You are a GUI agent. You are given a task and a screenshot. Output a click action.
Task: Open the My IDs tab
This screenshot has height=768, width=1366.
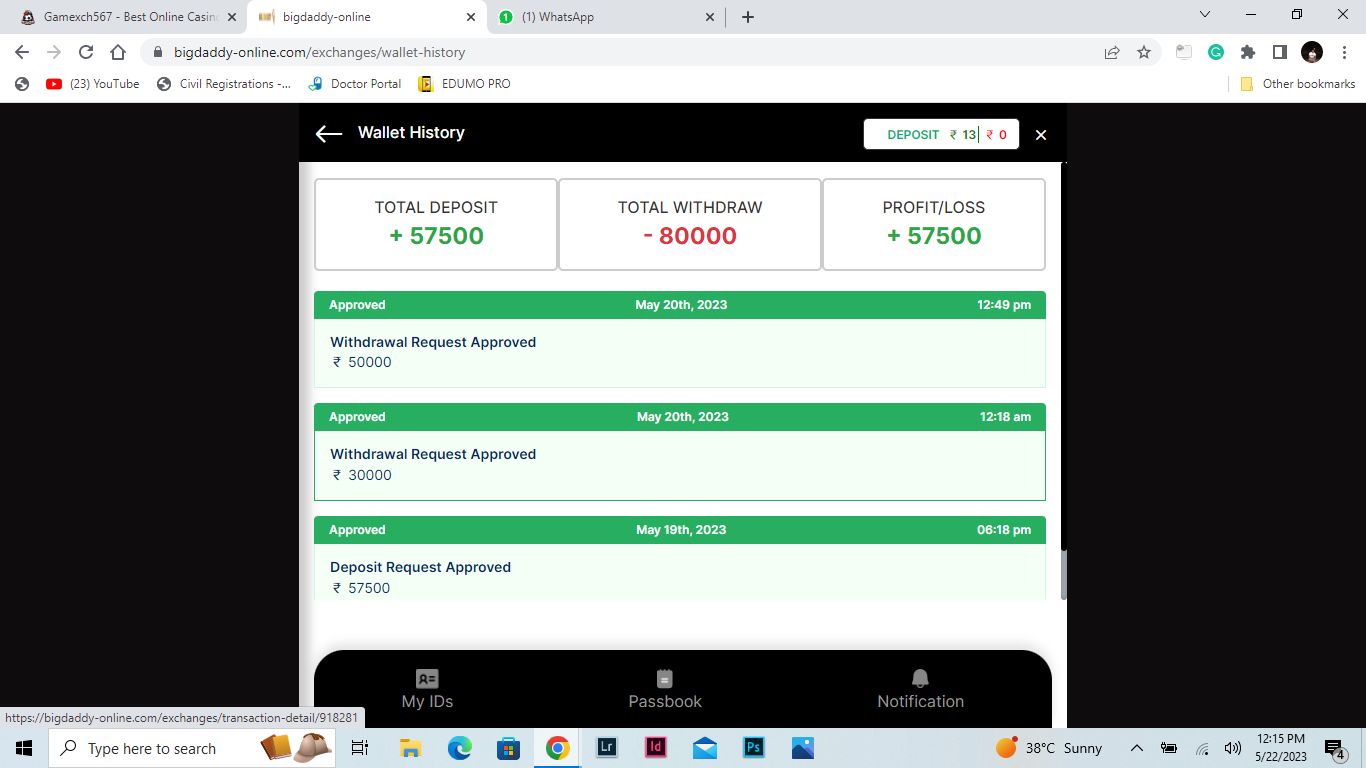point(427,690)
